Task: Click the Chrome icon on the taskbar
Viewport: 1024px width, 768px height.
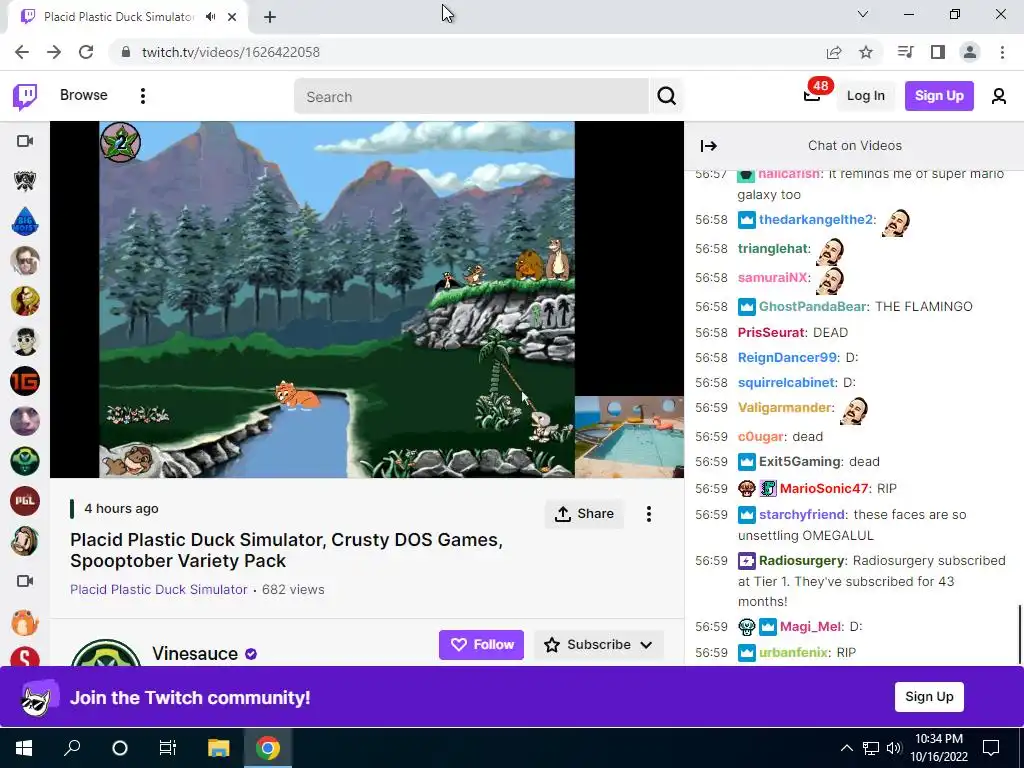Action: [268, 748]
